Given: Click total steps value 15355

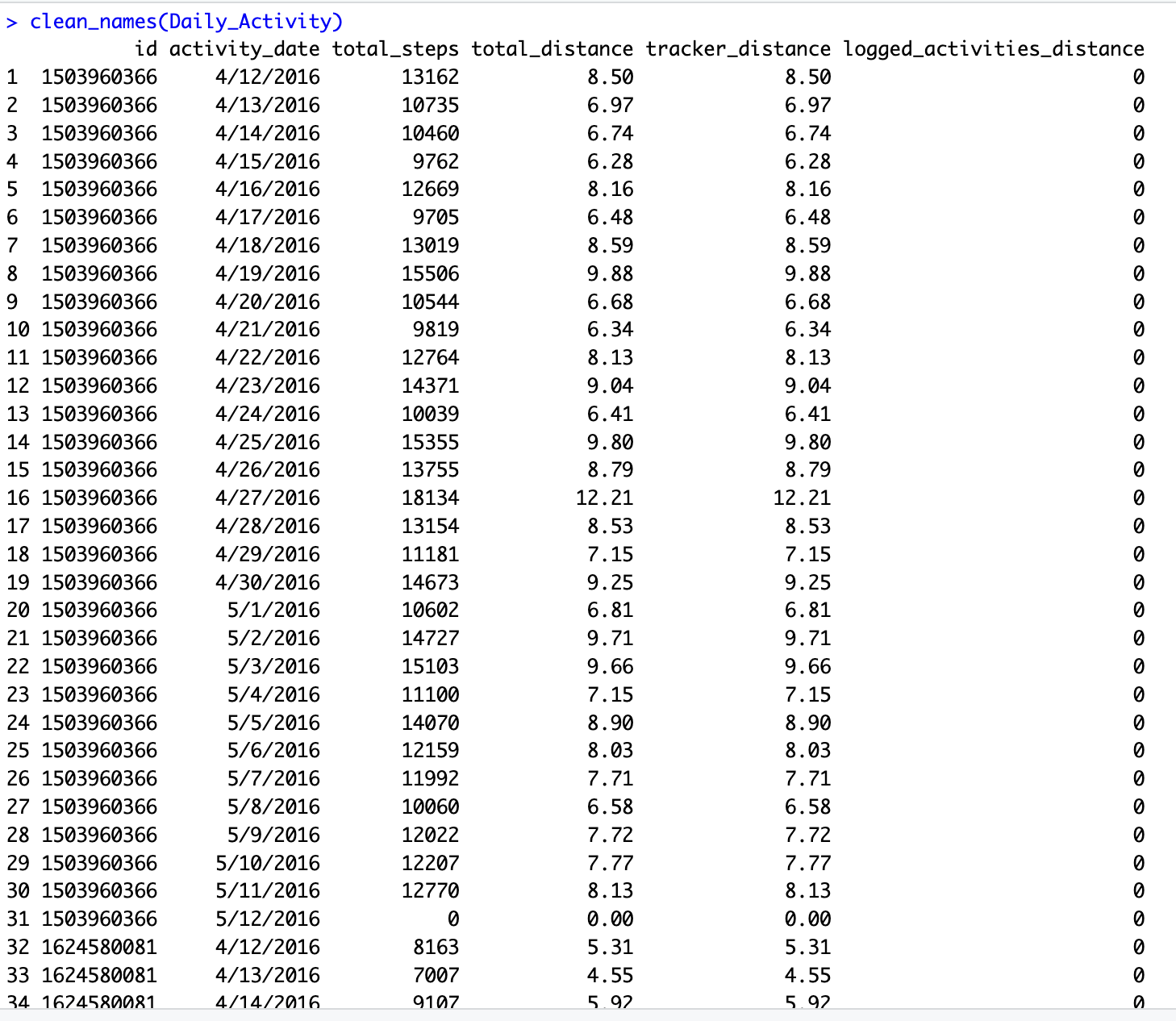Looking at the screenshot, I should click(x=431, y=442).
